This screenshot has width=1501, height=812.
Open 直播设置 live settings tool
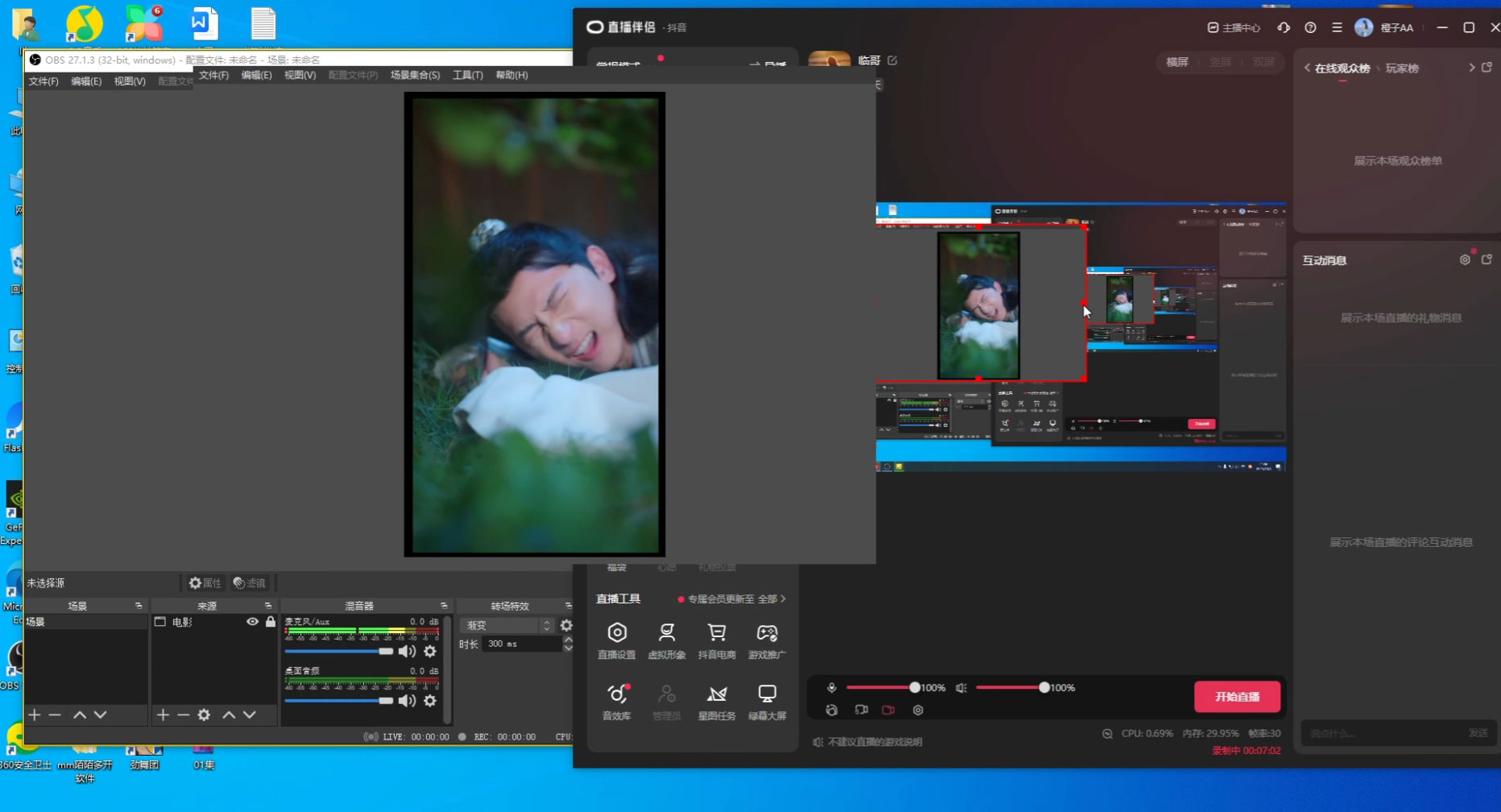click(x=616, y=640)
